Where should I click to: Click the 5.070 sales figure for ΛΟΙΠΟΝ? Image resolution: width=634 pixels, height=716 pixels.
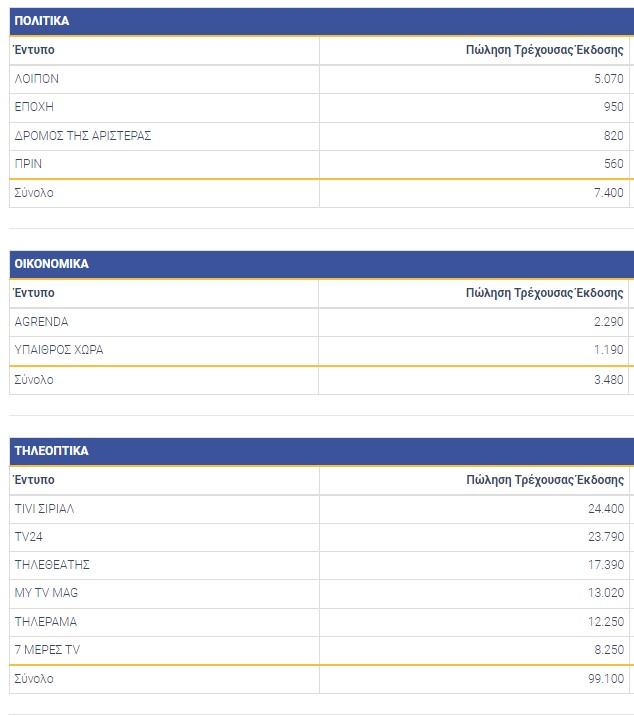click(607, 79)
